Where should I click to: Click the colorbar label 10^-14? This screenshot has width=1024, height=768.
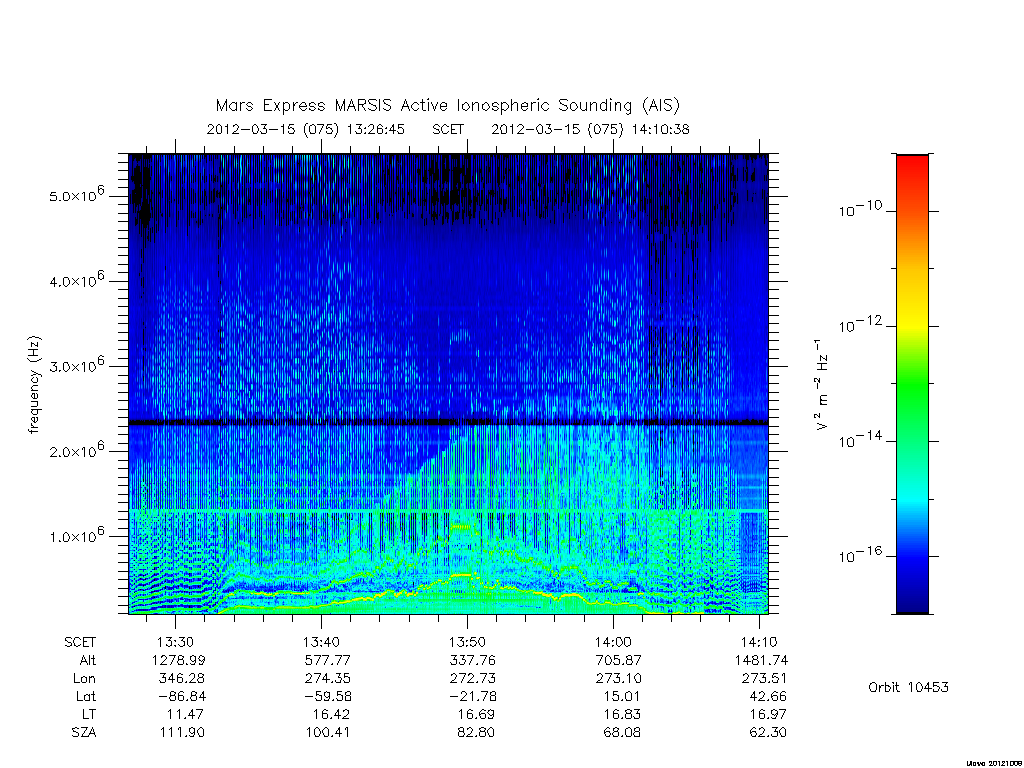861,440
